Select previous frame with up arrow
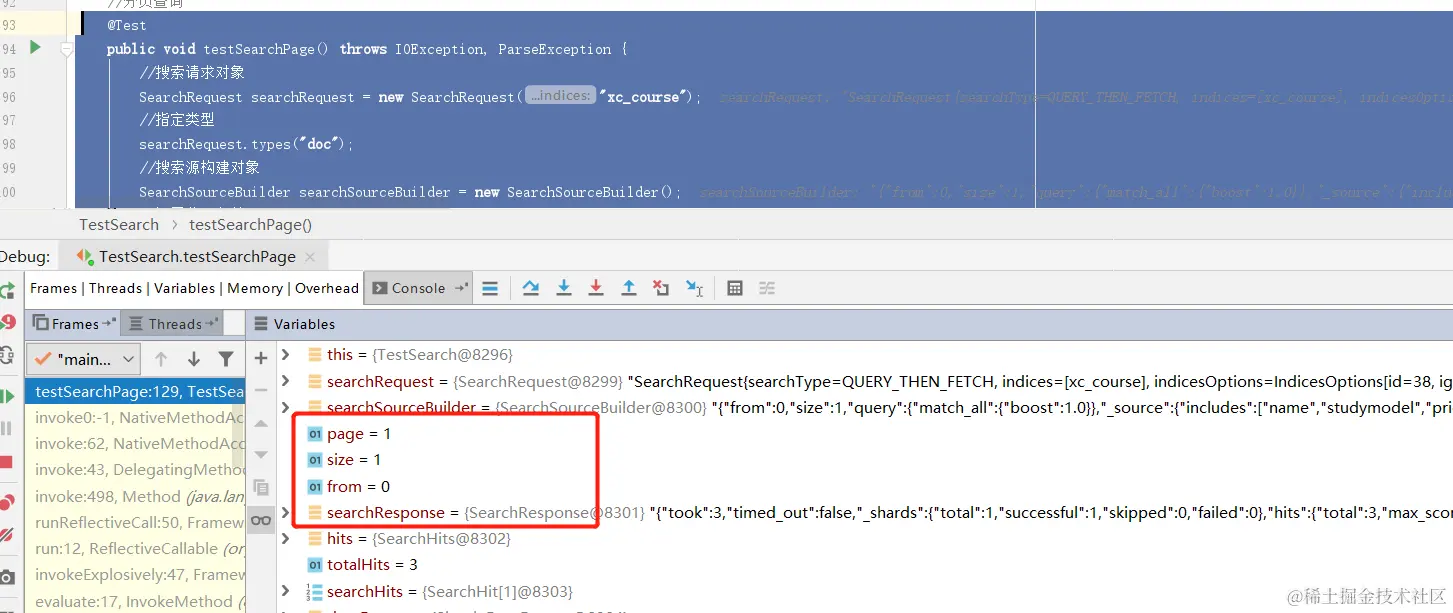 (x=161, y=359)
